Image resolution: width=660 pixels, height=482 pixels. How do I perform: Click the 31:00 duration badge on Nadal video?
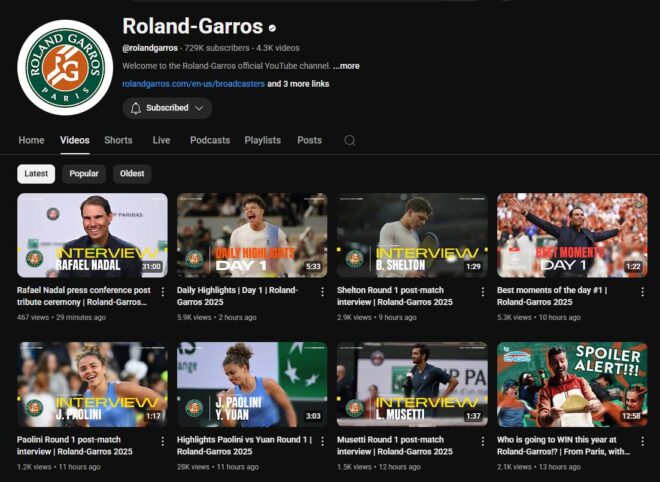pyautogui.click(x=152, y=266)
